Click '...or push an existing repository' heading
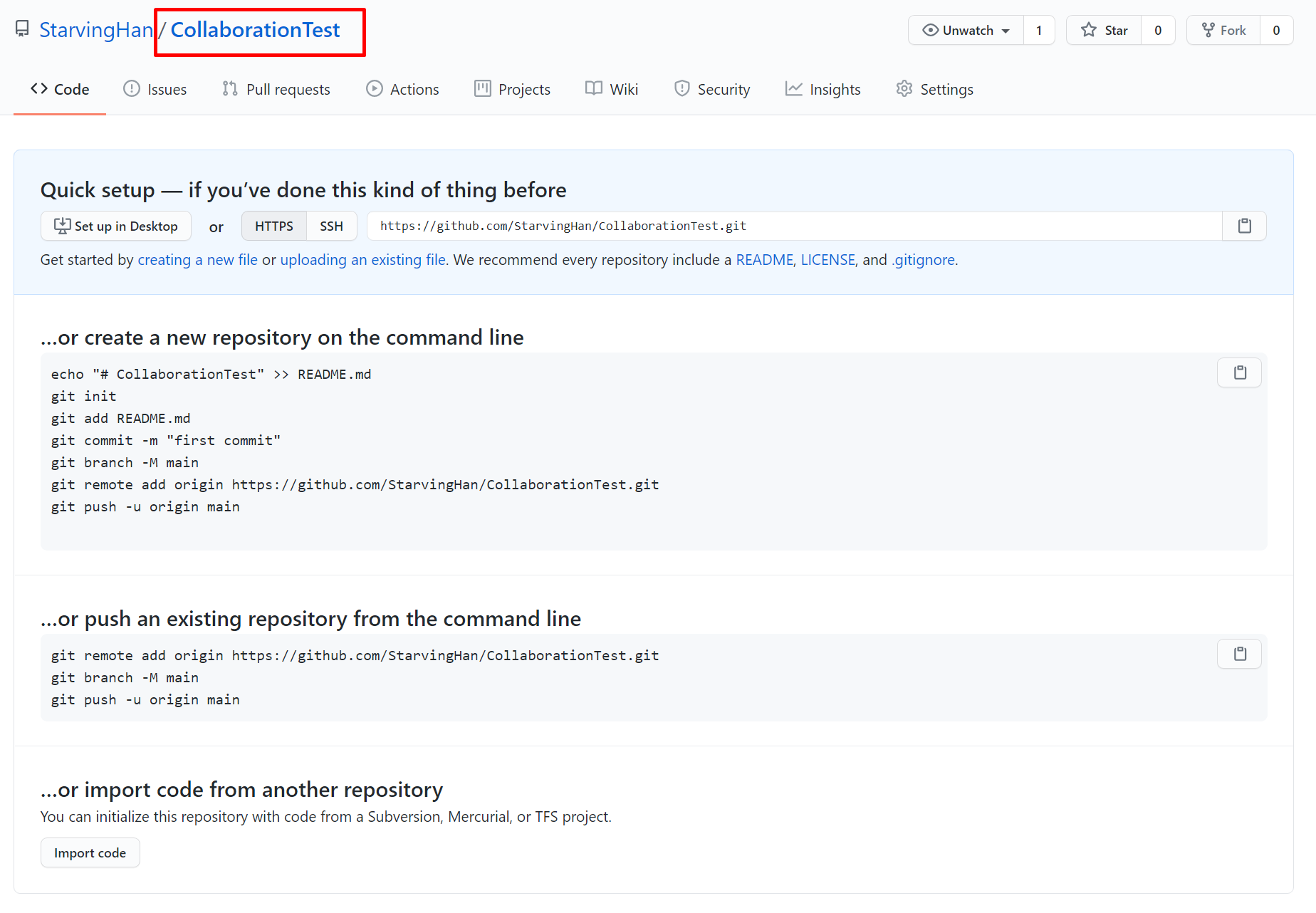This screenshot has width=1316, height=913. click(310, 619)
